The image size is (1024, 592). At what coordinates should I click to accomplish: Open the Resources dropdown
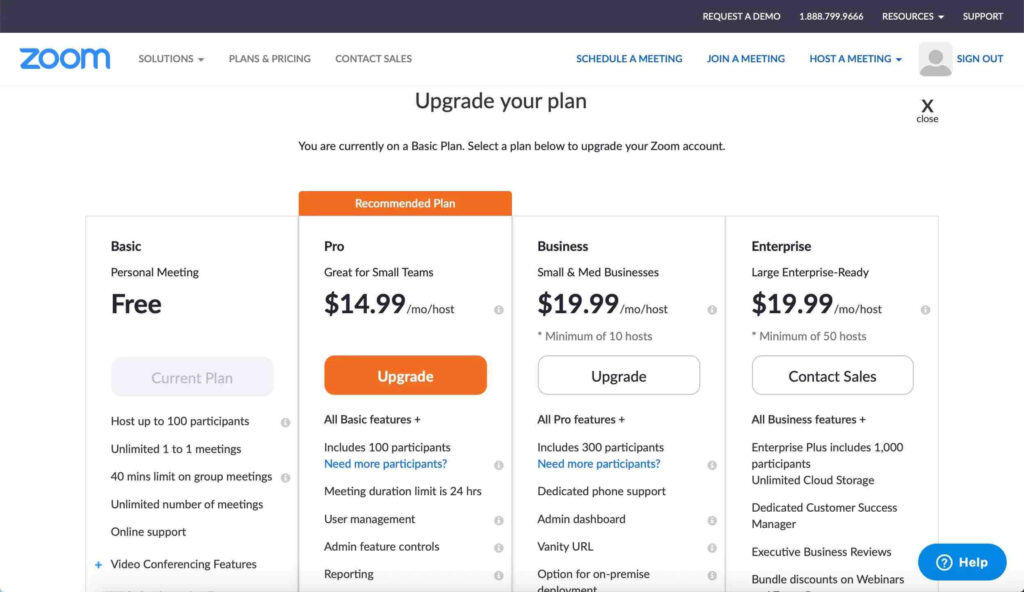coord(911,16)
